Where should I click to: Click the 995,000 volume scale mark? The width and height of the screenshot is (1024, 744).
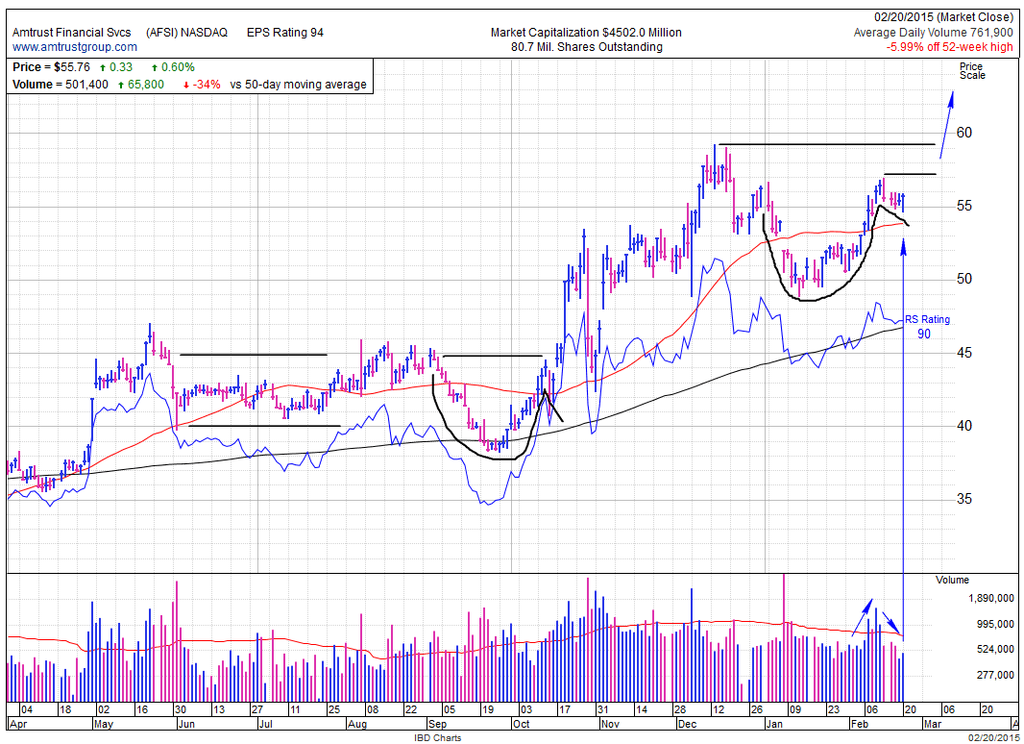click(x=996, y=624)
